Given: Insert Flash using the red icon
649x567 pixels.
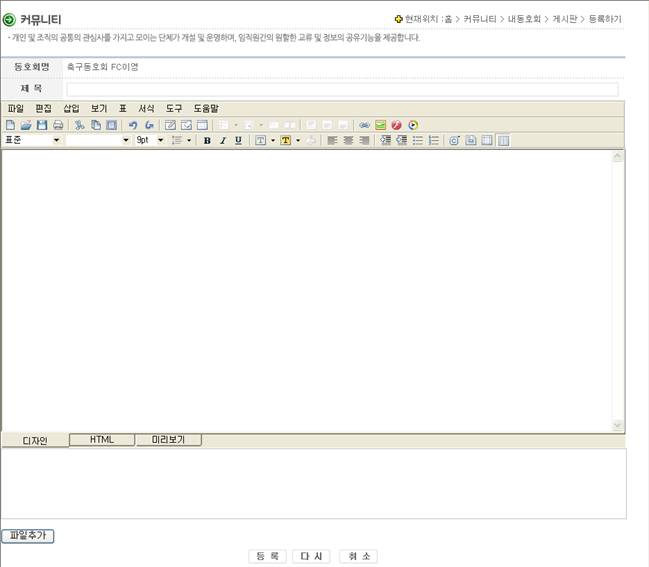Looking at the screenshot, I should click(x=396, y=125).
